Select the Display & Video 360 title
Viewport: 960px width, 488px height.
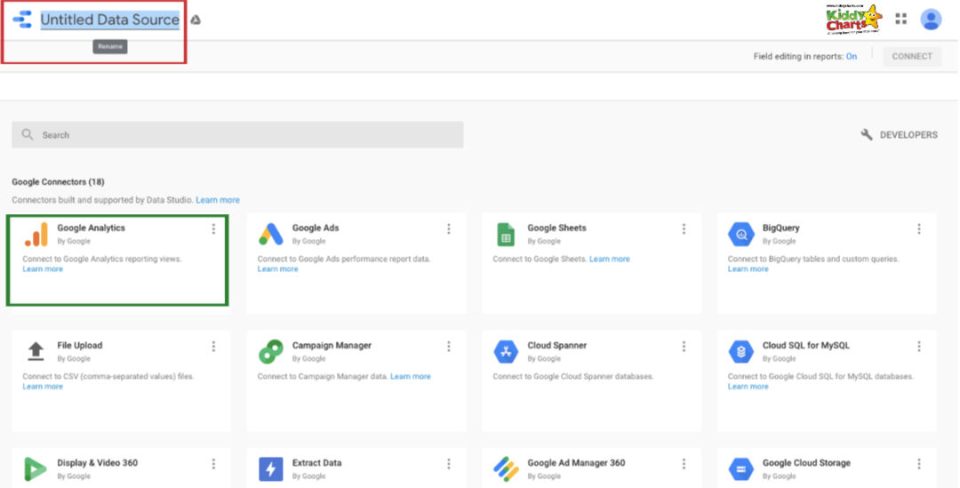97,463
